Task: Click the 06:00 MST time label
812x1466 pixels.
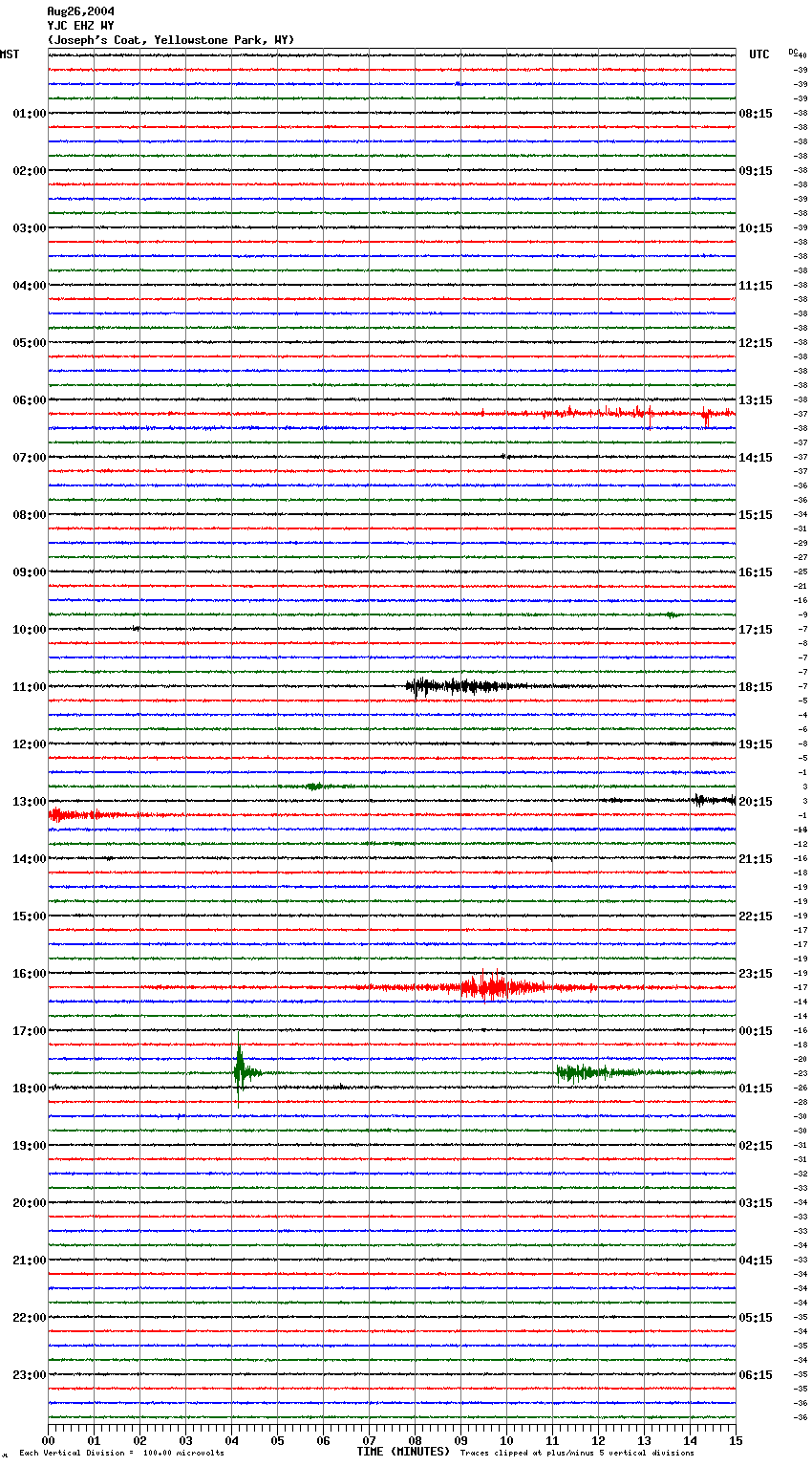Action: coord(29,400)
